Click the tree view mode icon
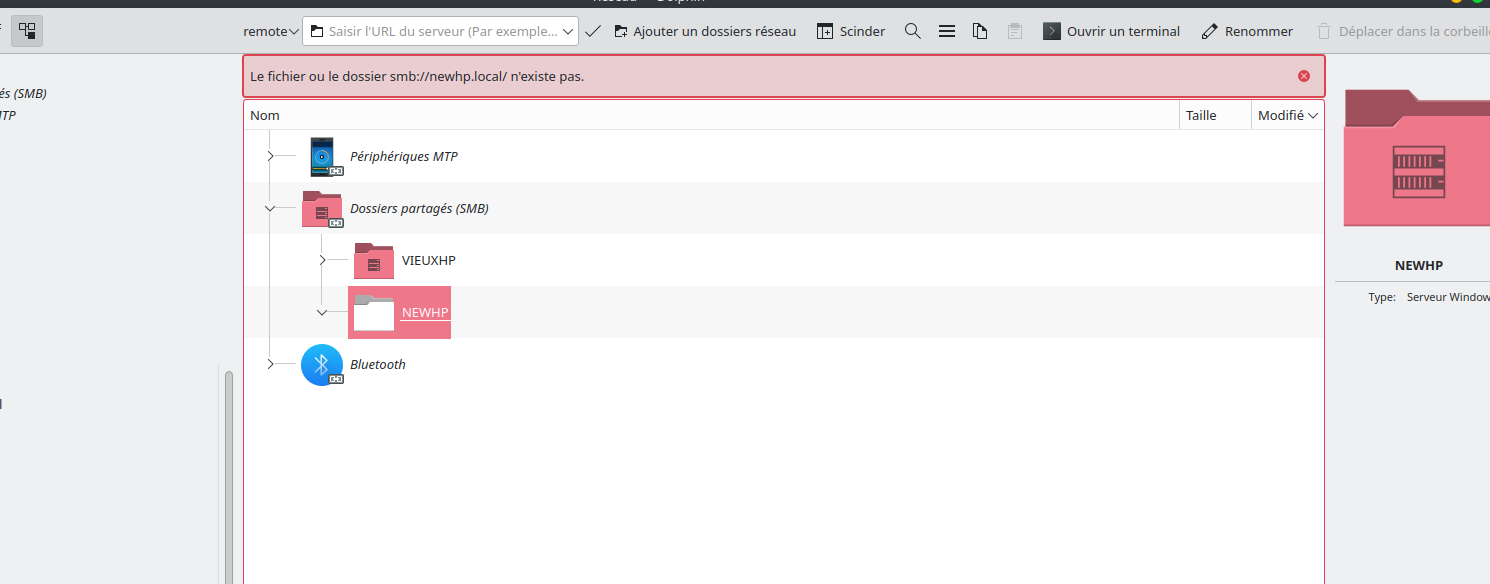This screenshot has height=584, width=1490. click(27, 31)
